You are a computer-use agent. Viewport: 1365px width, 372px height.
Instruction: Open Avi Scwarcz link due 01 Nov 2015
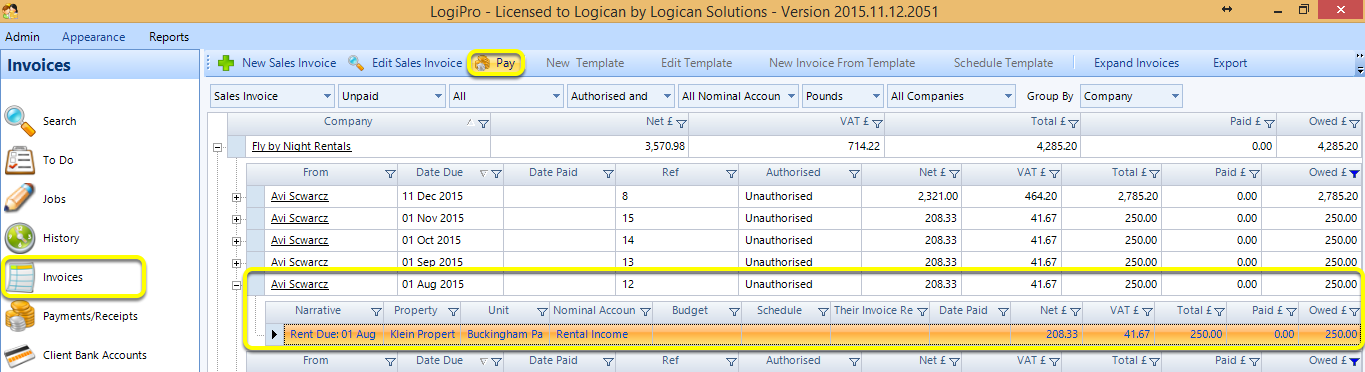pos(299,218)
